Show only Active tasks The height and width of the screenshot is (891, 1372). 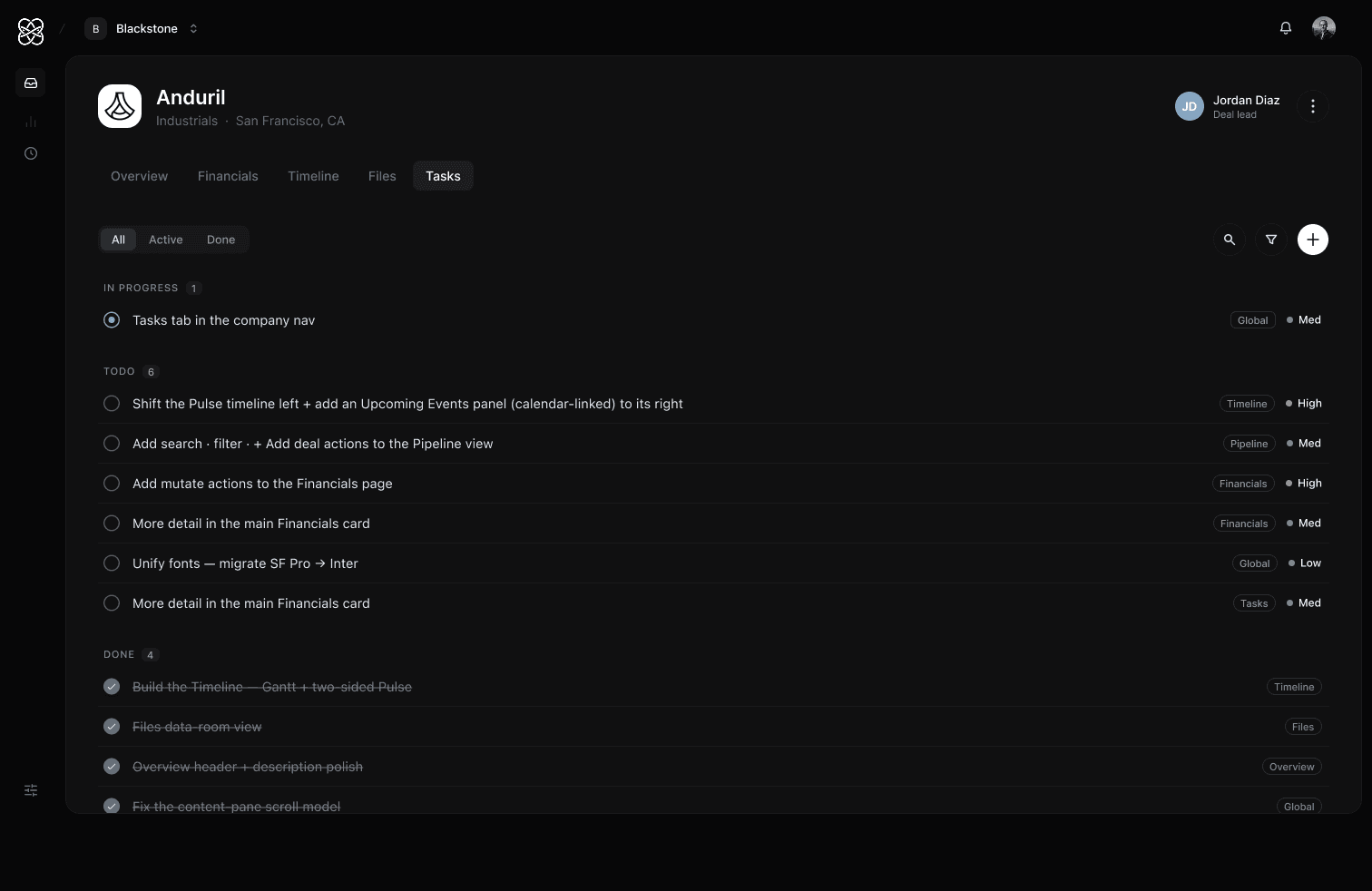tap(165, 240)
